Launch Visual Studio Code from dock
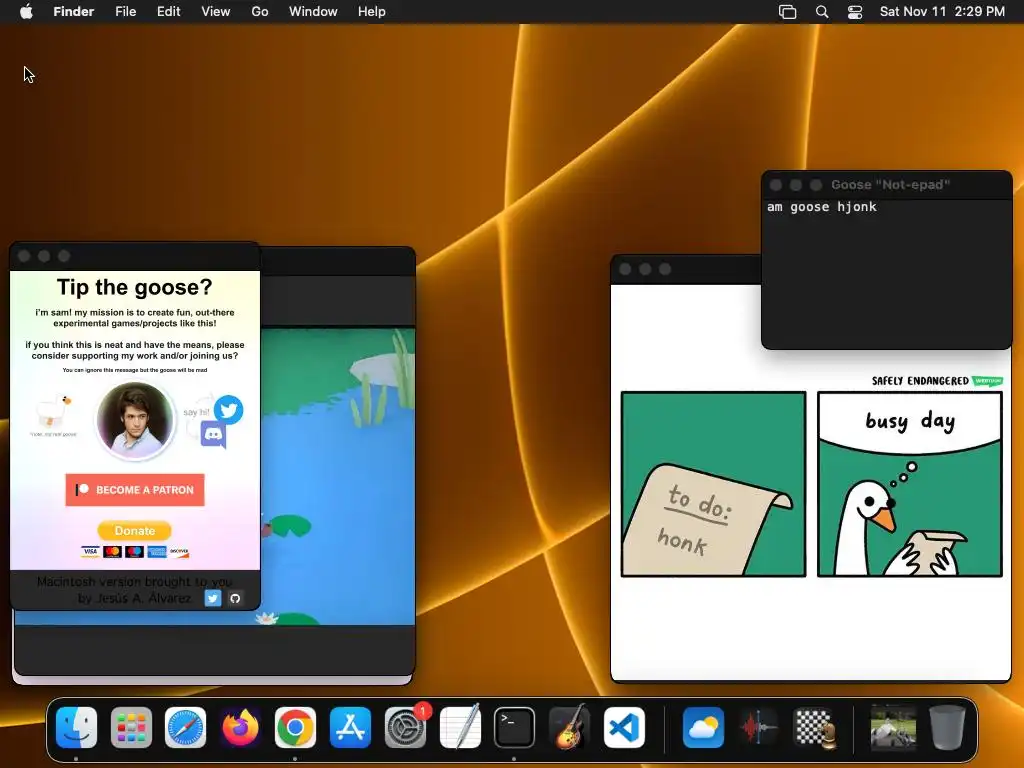This screenshot has height=768, width=1024. [x=624, y=727]
